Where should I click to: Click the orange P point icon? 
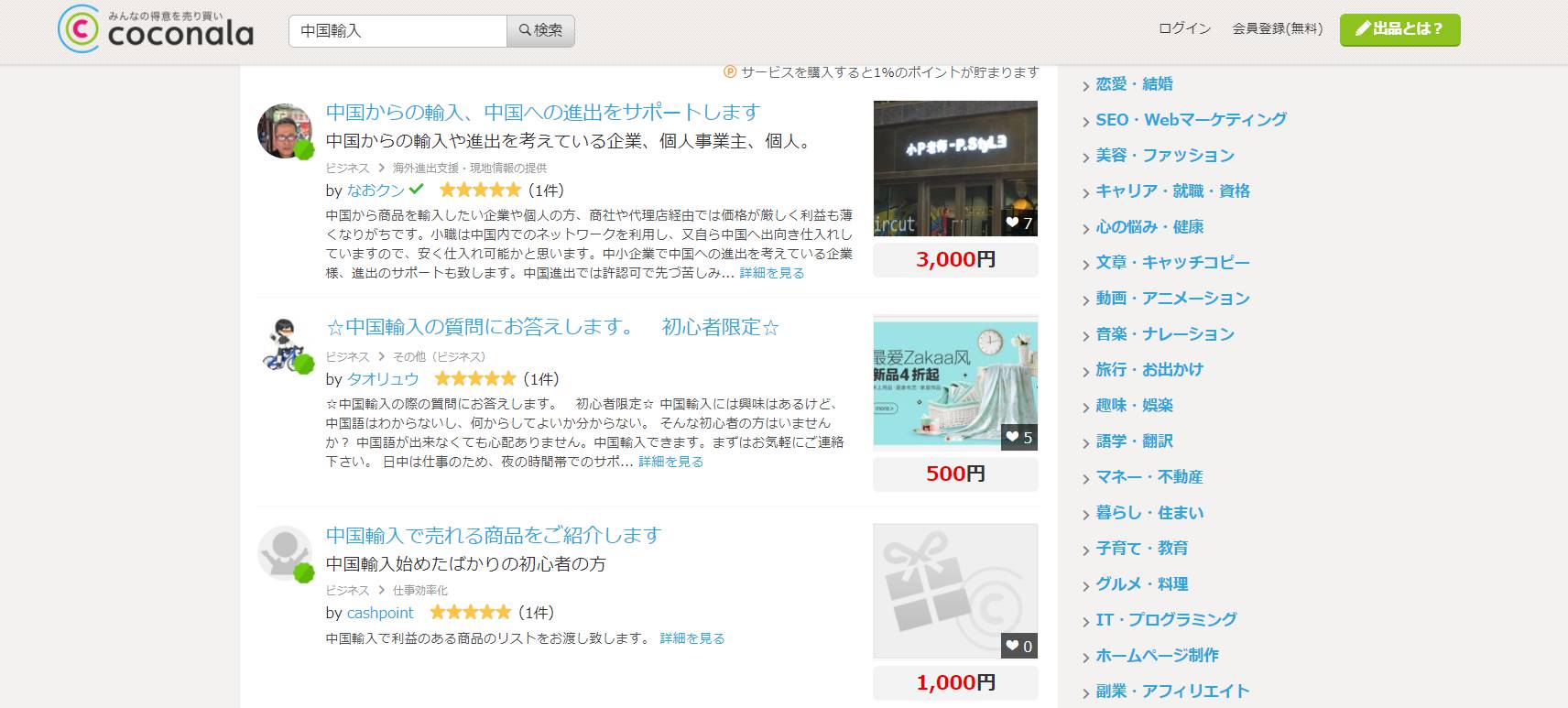730,71
